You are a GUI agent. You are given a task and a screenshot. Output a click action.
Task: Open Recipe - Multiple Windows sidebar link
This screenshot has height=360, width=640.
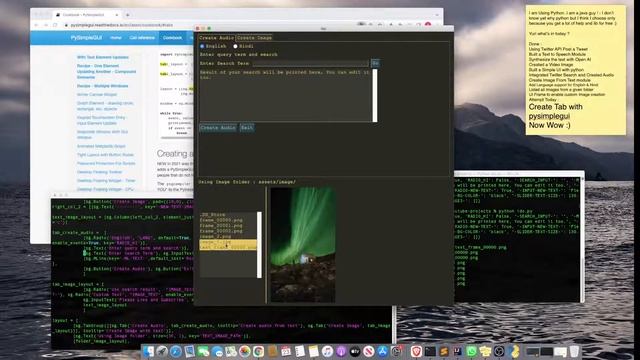tap(102, 86)
